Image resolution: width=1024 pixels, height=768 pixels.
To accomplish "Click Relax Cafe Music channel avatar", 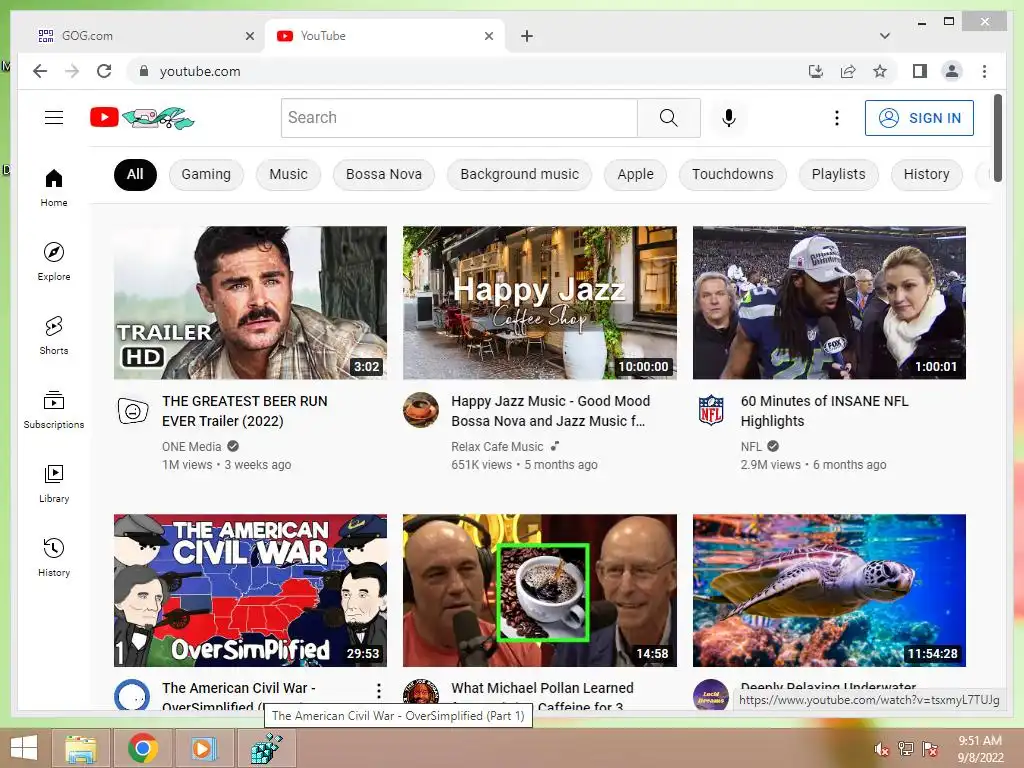I will pos(421,410).
